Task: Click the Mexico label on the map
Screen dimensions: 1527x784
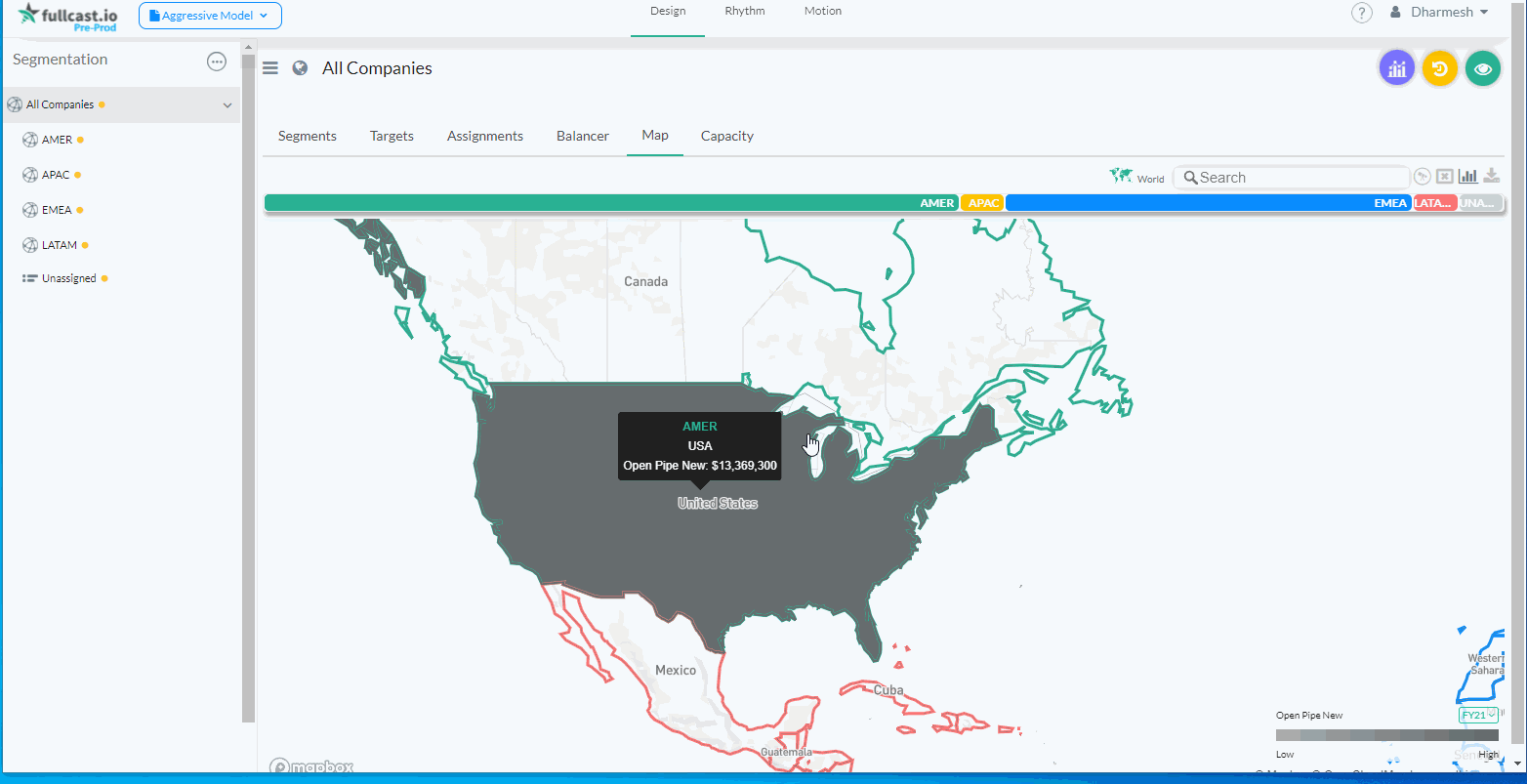Action: (676, 670)
